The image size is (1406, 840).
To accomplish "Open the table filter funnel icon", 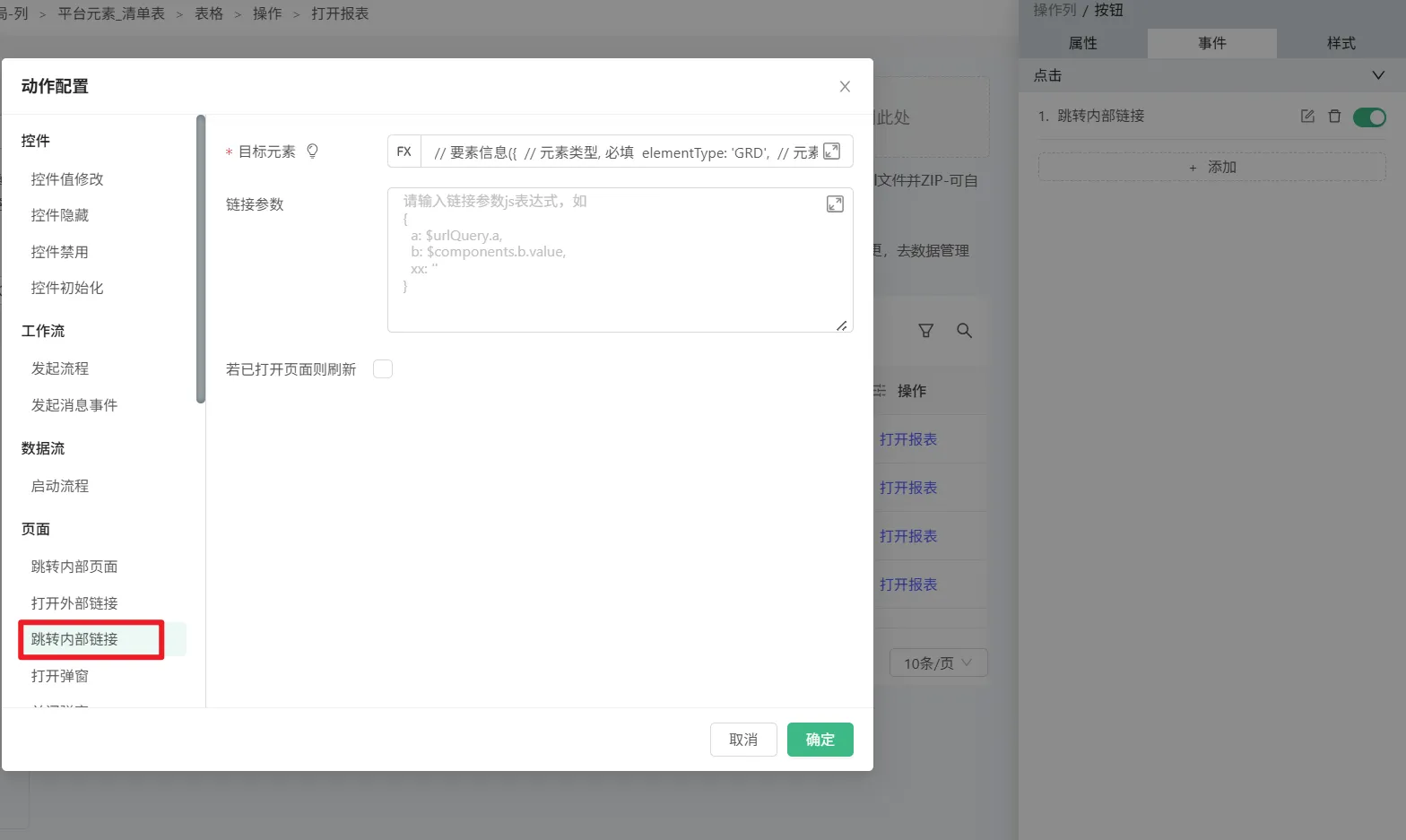I will tap(926, 331).
